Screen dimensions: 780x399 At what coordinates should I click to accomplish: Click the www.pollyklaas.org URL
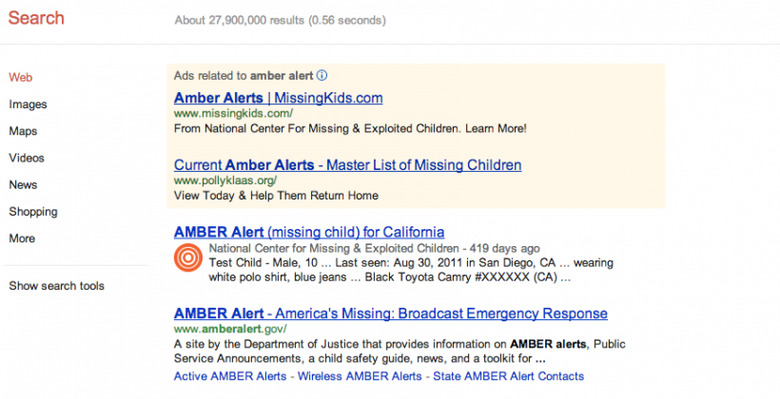pyautogui.click(x=225, y=181)
